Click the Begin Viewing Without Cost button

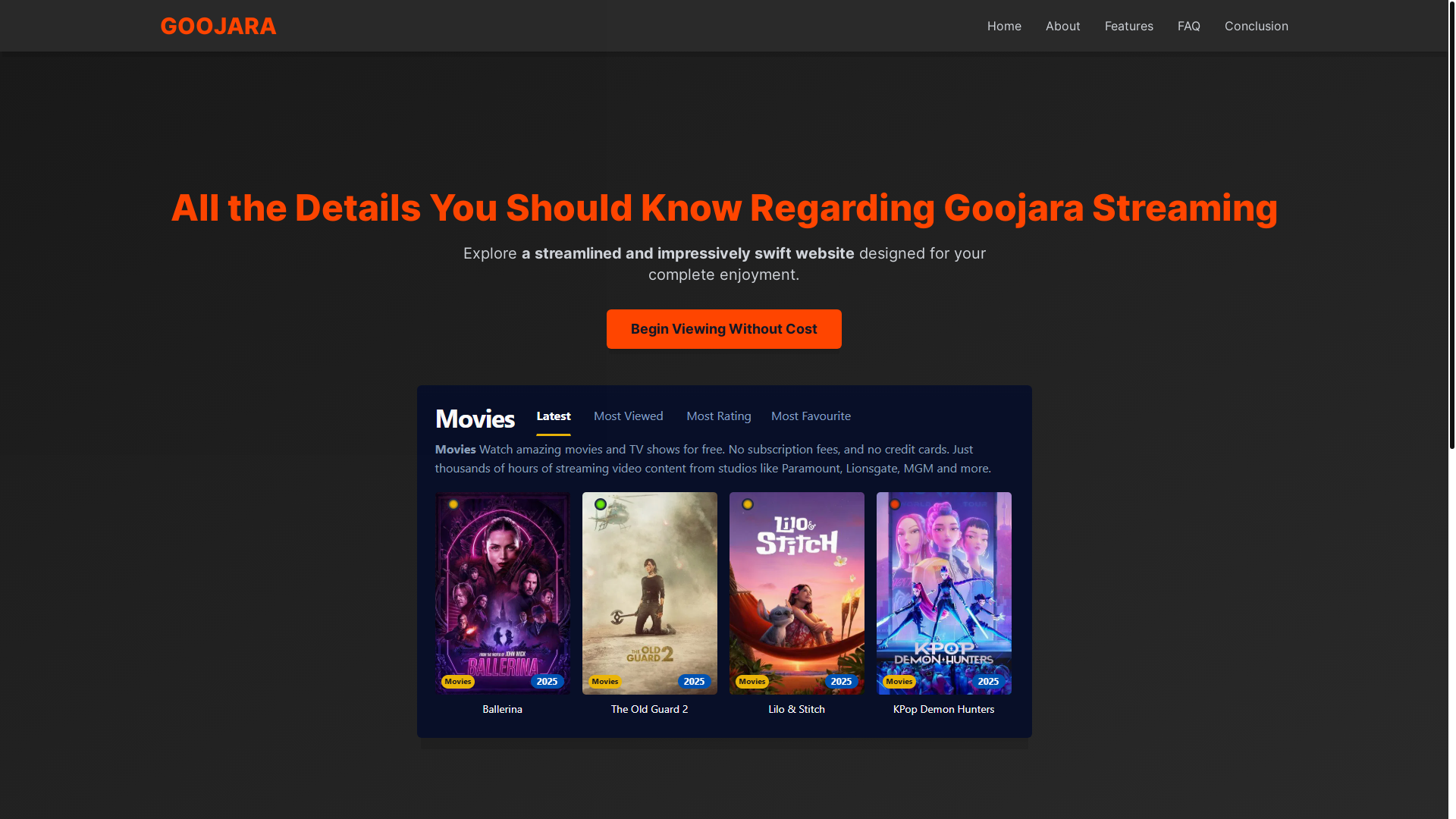pos(723,329)
